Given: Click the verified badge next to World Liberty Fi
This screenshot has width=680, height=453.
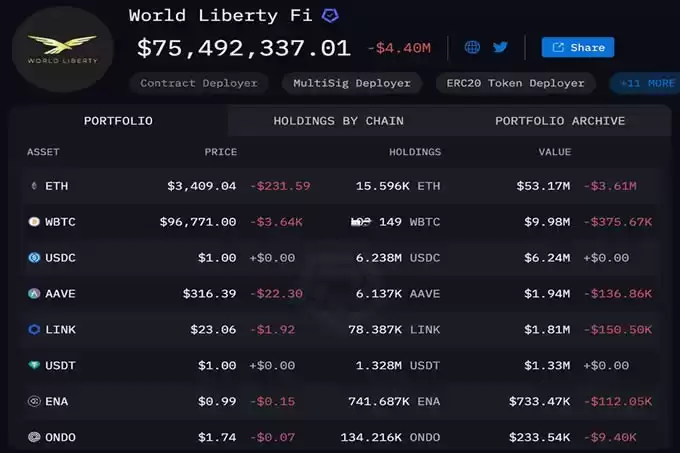Looking at the screenshot, I should (330, 16).
